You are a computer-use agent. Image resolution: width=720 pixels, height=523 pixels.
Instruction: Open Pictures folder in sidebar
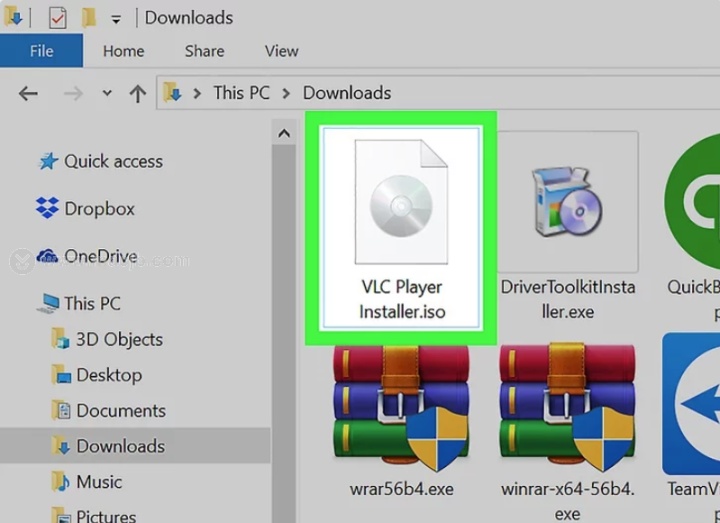[106, 515]
